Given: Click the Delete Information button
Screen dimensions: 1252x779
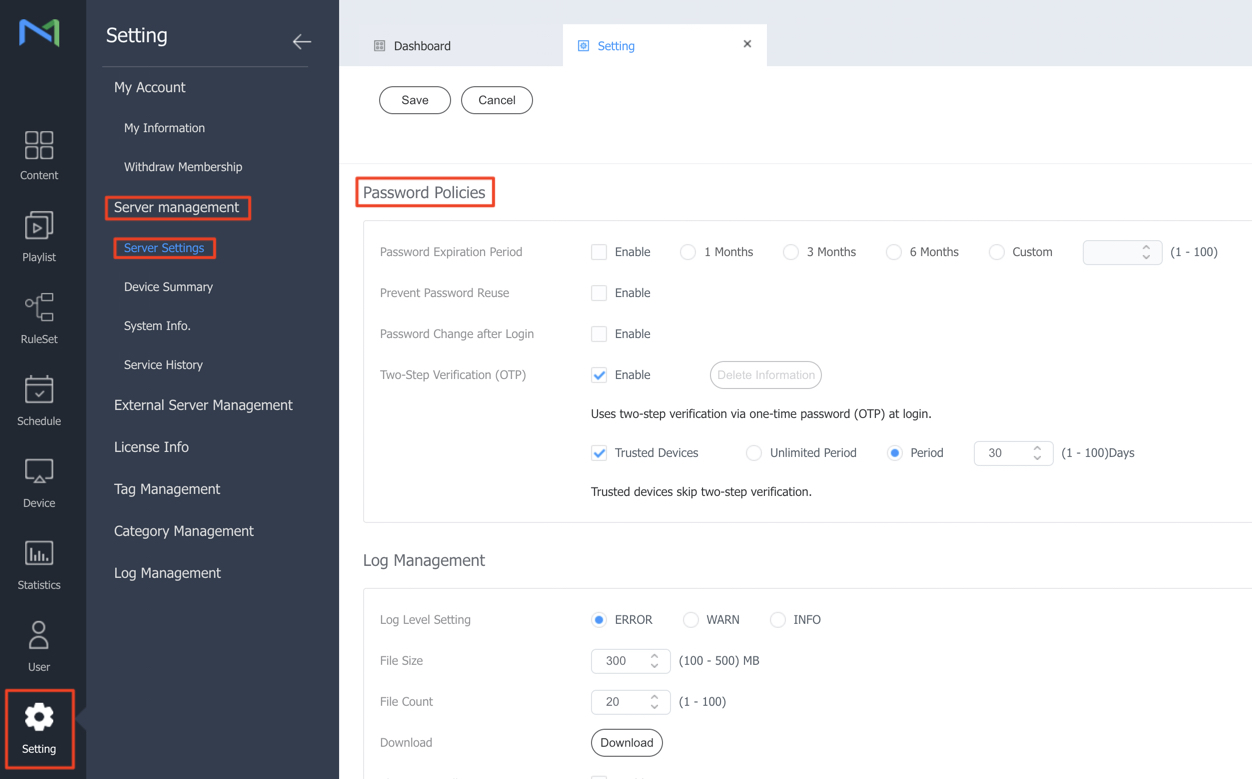Looking at the screenshot, I should click(x=766, y=375).
